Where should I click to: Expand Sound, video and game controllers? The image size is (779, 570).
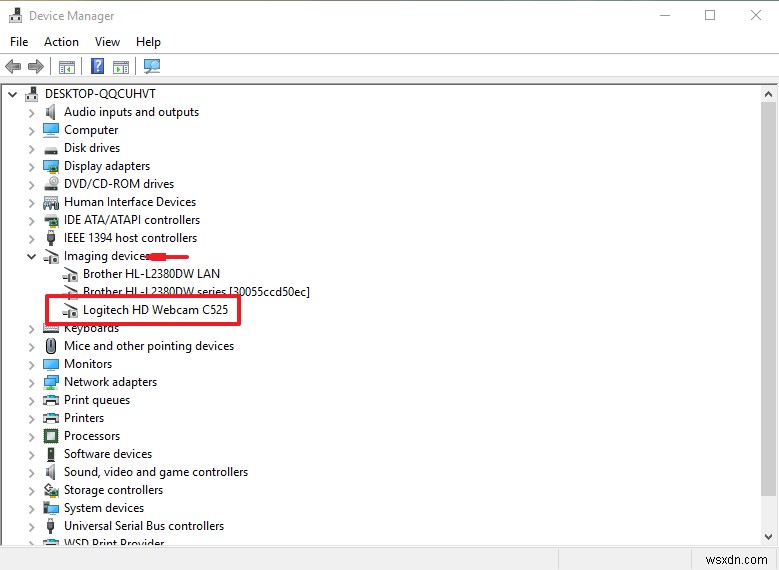coord(31,472)
